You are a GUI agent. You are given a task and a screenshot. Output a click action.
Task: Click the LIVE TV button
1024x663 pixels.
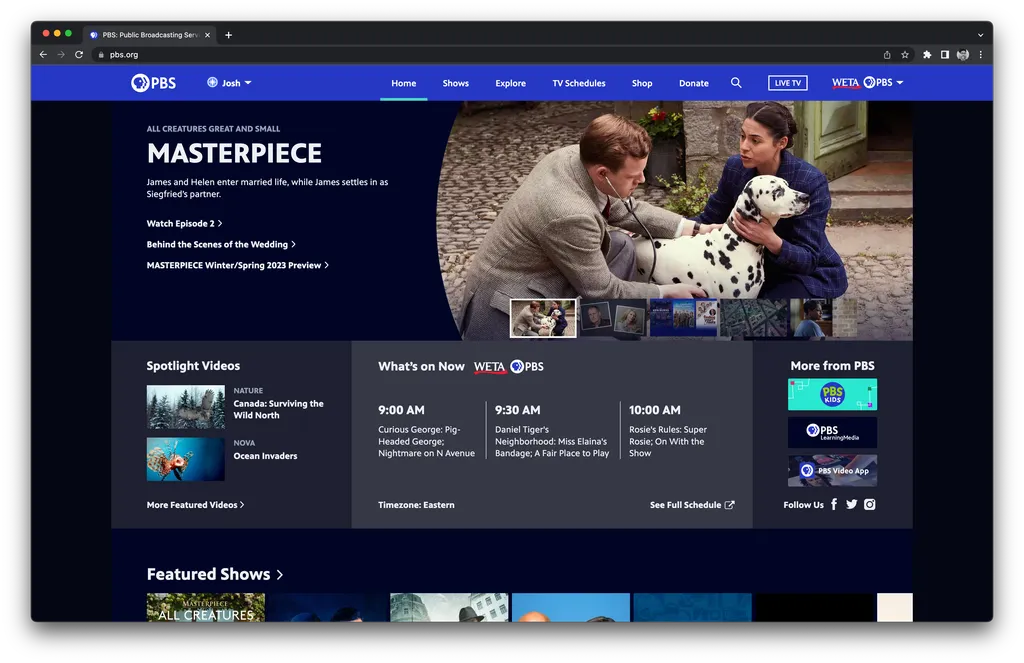pyautogui.click(x=788, y=83)
